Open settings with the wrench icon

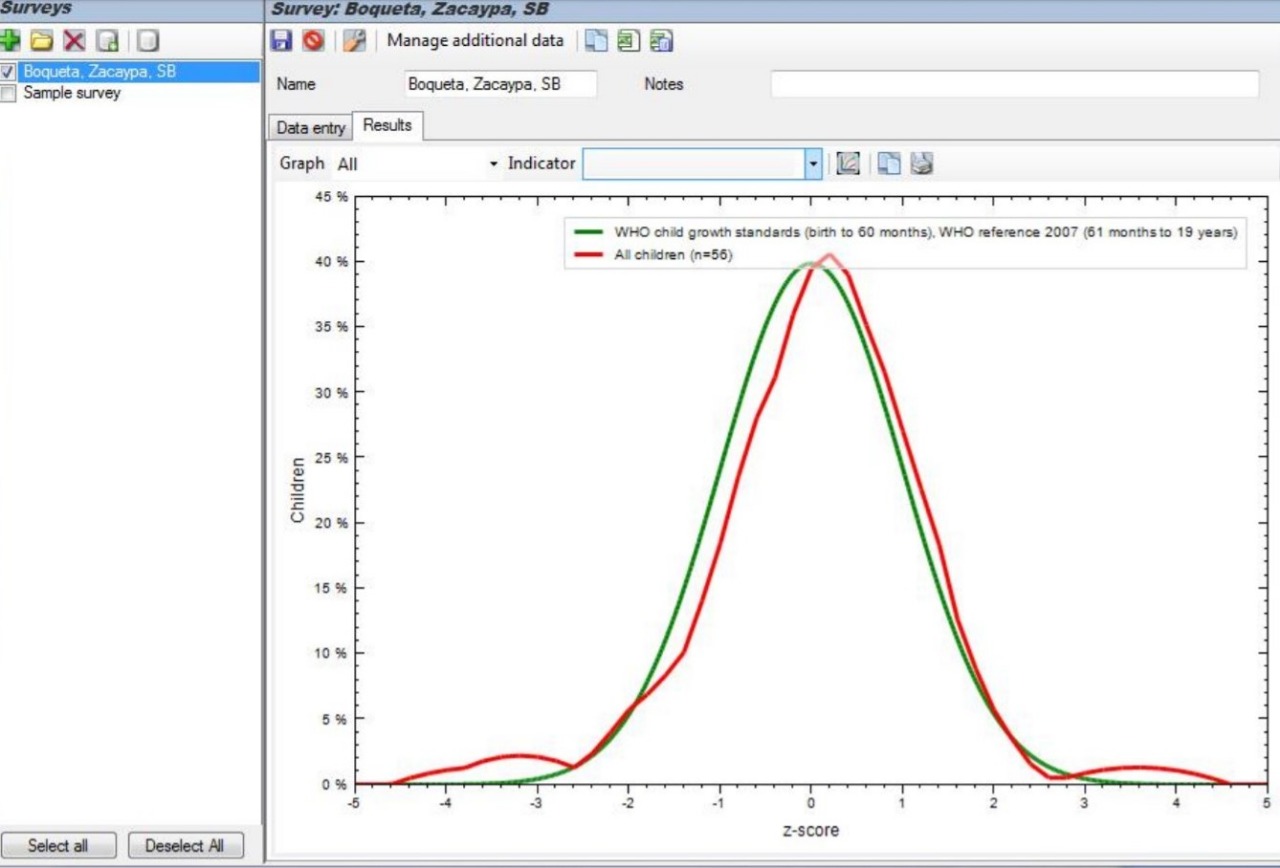point(354,41)
